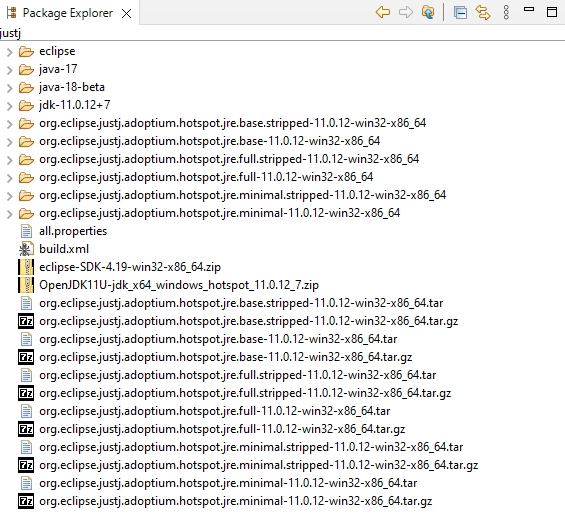Select jre.full.stripped-11.0.12-win32-x86_64.tar file name
565x514 pixels.
tap(237, 375)
